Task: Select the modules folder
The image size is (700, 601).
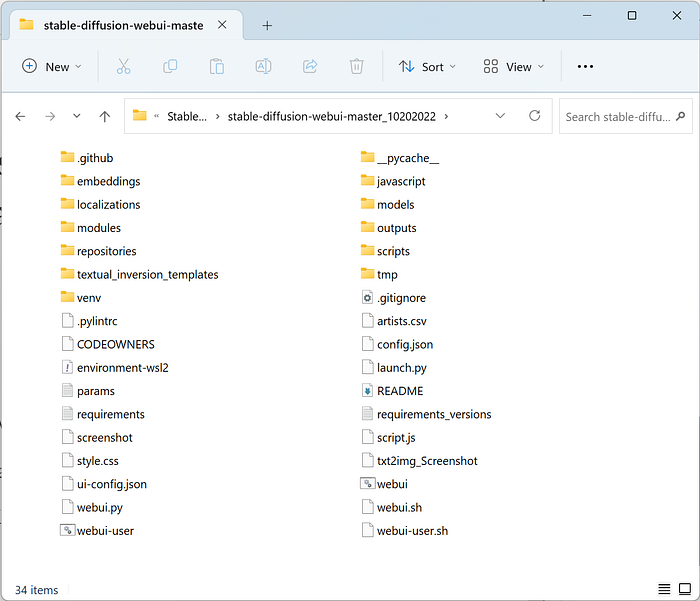Action: click(91, 227)
